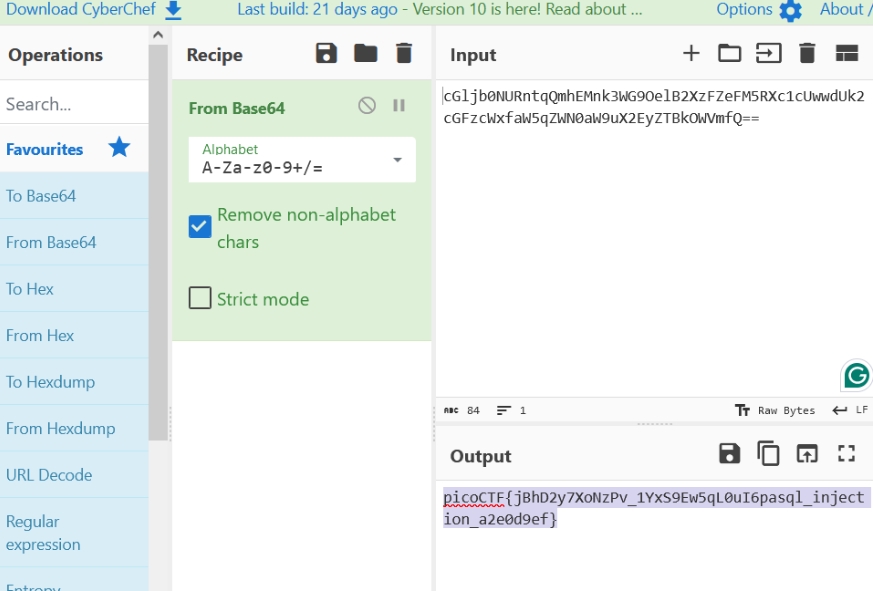This screenshot has height=591, width=873.
Task: Save the recipe with the disk icon
Action: click(326, 54)
